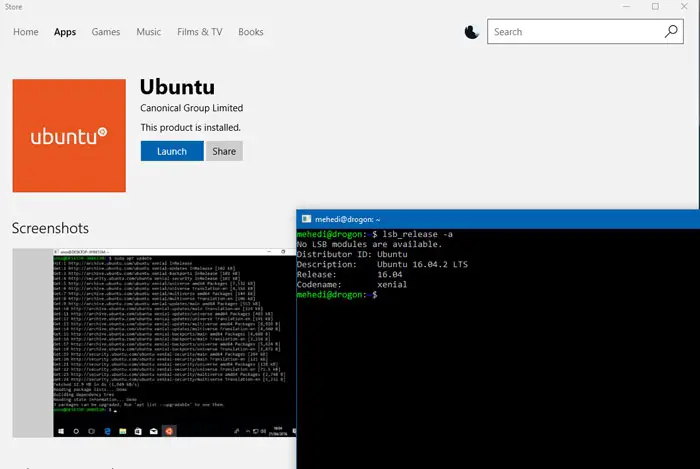Click the Ubuntu app title heading
This screenshot has height=469, width=700.
click(177, 87)
